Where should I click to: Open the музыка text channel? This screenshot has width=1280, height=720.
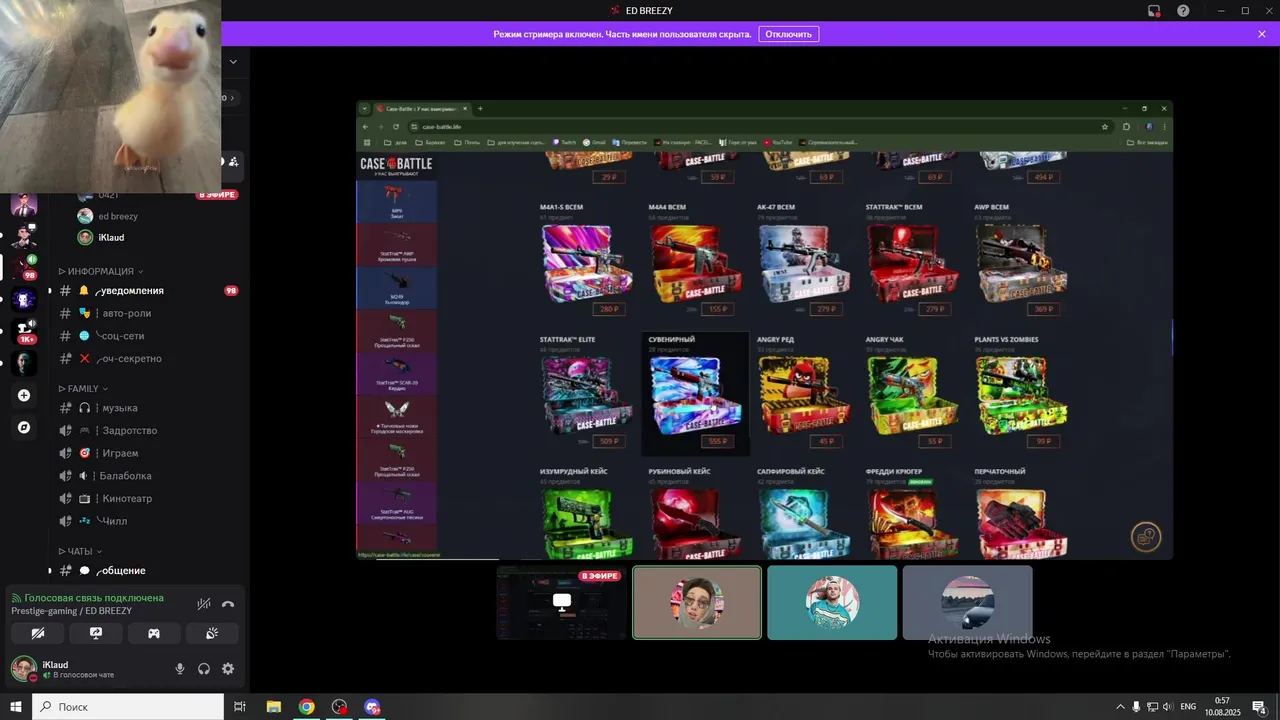click(149, 408)
